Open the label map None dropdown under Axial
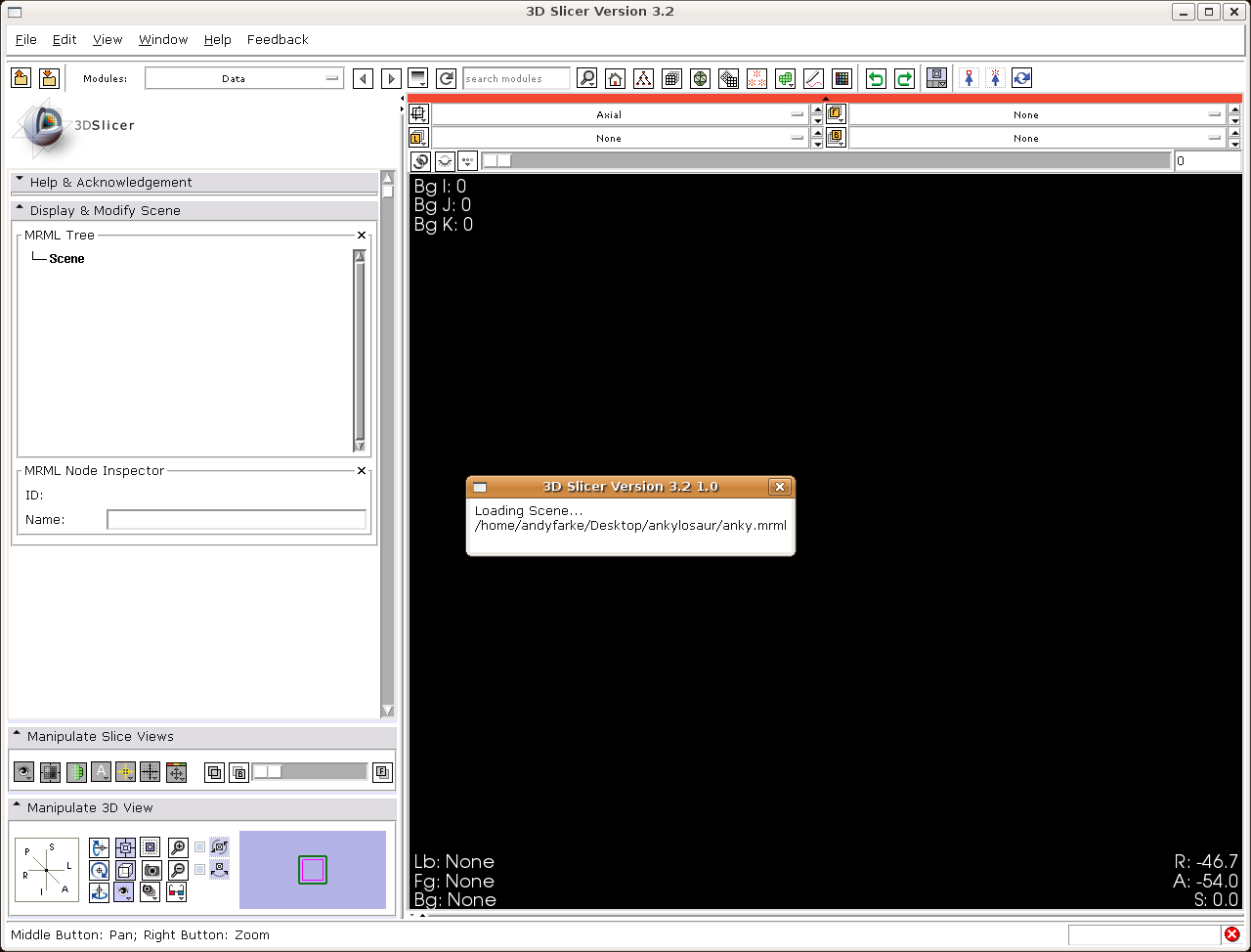The image size is (1251, 952). 619,138
